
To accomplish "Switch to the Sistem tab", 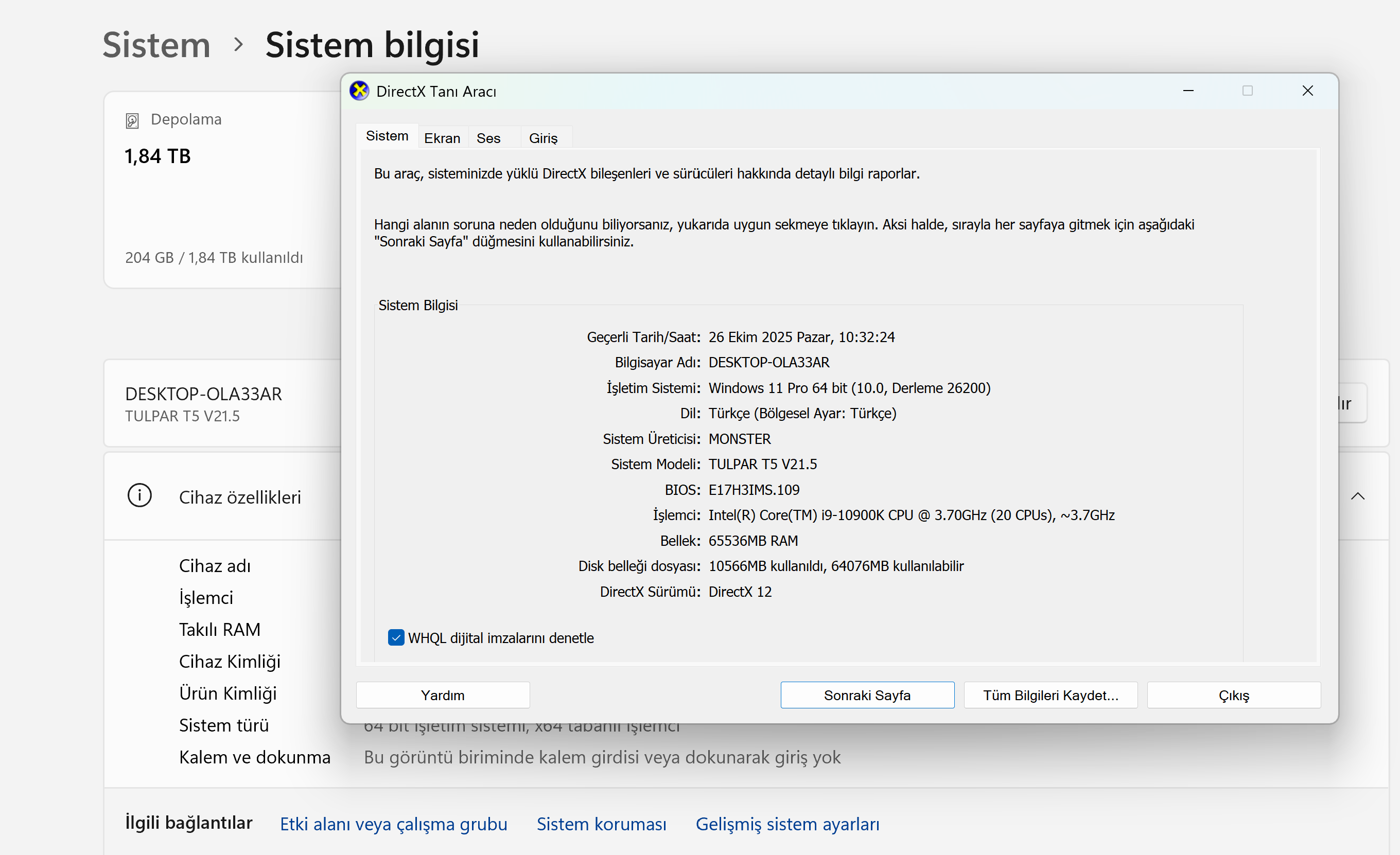I will click(x=387, y=136).
